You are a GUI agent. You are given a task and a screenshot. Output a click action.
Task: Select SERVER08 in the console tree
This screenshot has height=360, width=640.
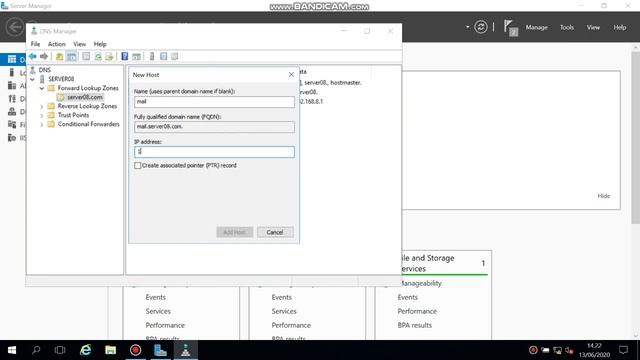pos(61,79)
